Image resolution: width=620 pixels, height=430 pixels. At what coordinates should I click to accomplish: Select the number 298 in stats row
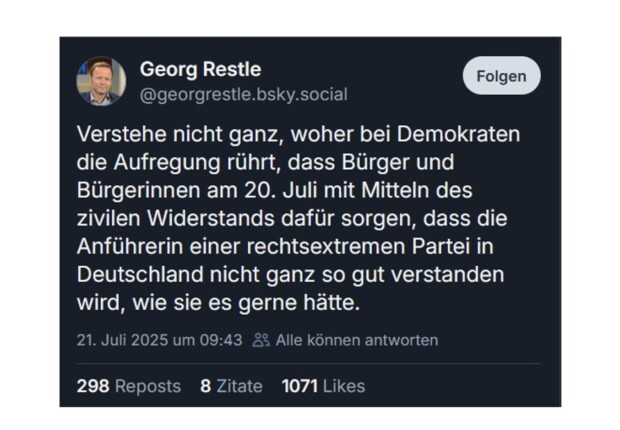click(x=93, y=386)
